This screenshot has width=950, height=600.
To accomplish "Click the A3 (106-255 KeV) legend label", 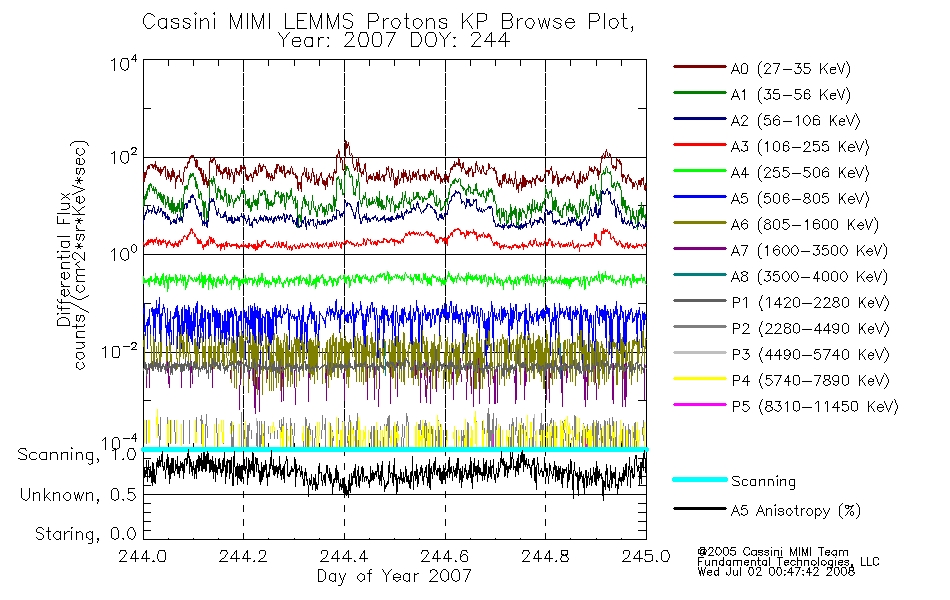I will point(800,147).
